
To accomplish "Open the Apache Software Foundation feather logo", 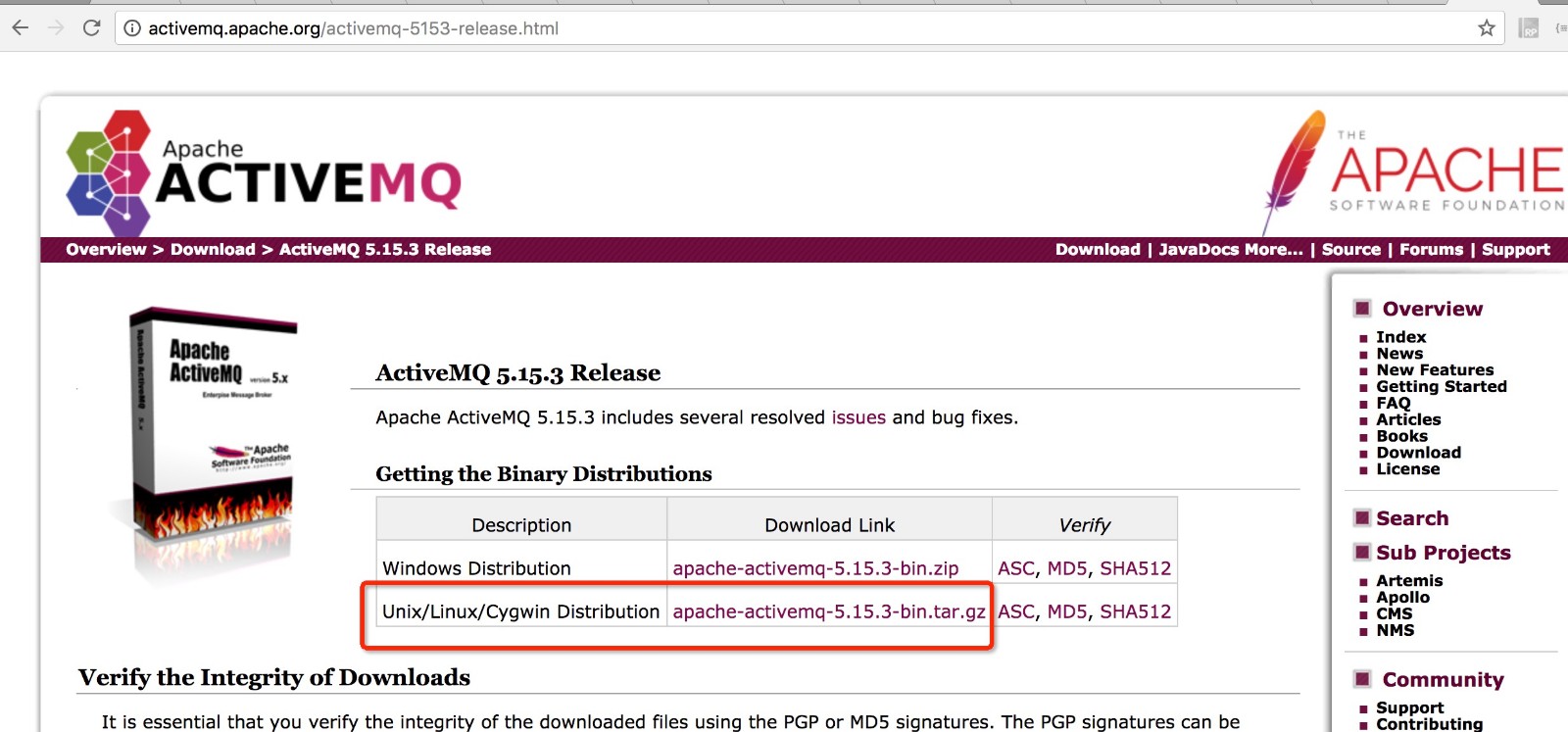I will tap(1414, 171).
